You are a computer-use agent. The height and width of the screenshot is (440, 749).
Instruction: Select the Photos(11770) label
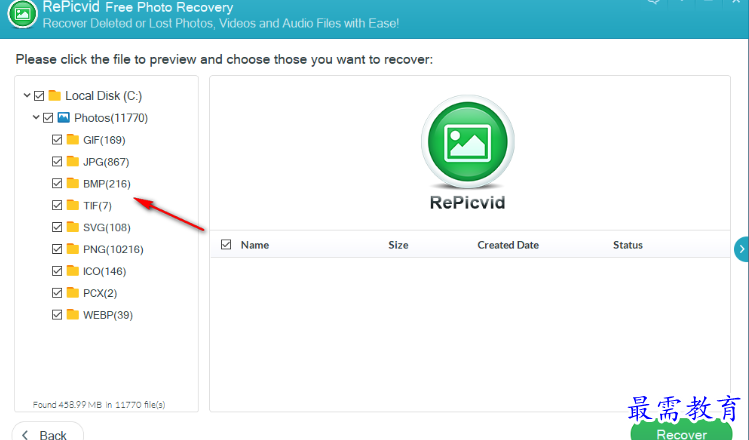tap(111, 118)
